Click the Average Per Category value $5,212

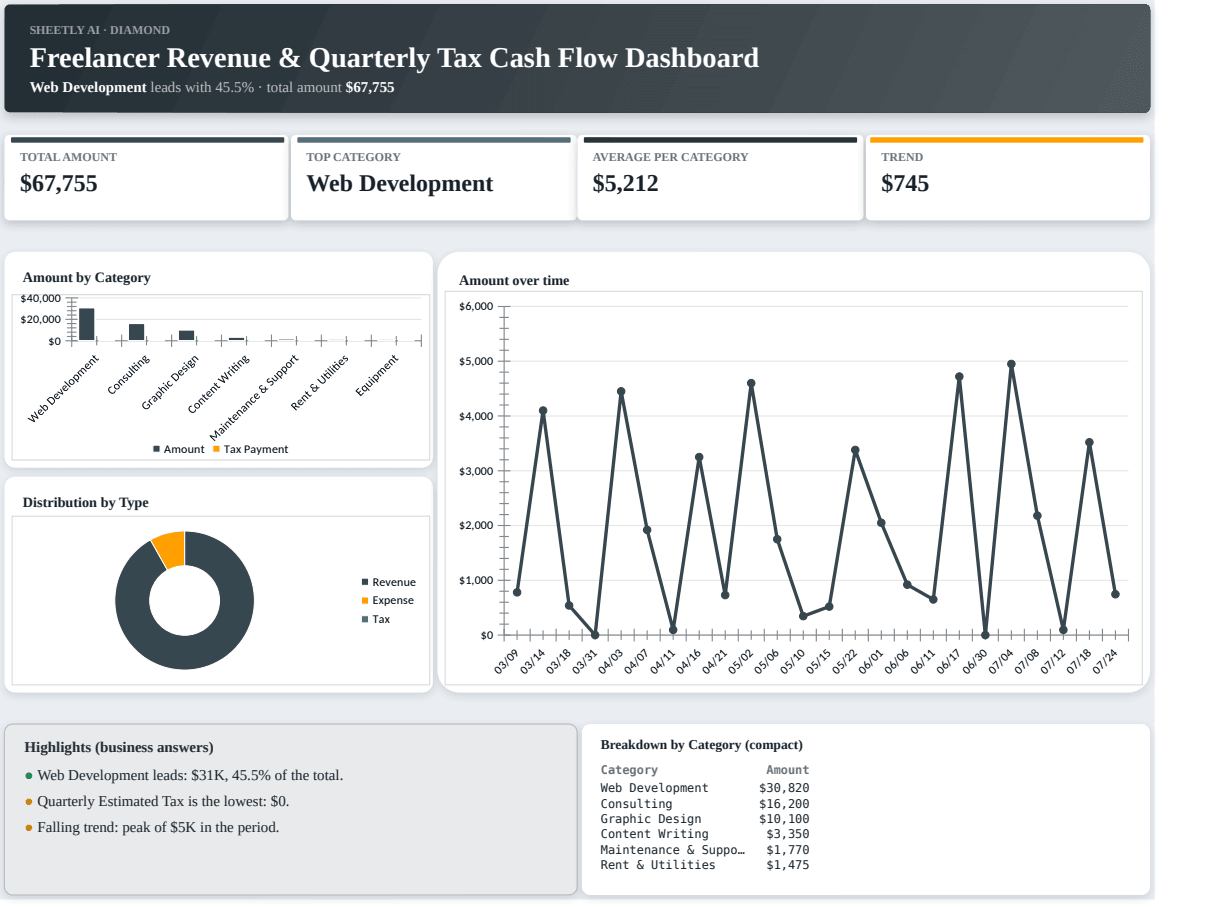coord(626,183)
